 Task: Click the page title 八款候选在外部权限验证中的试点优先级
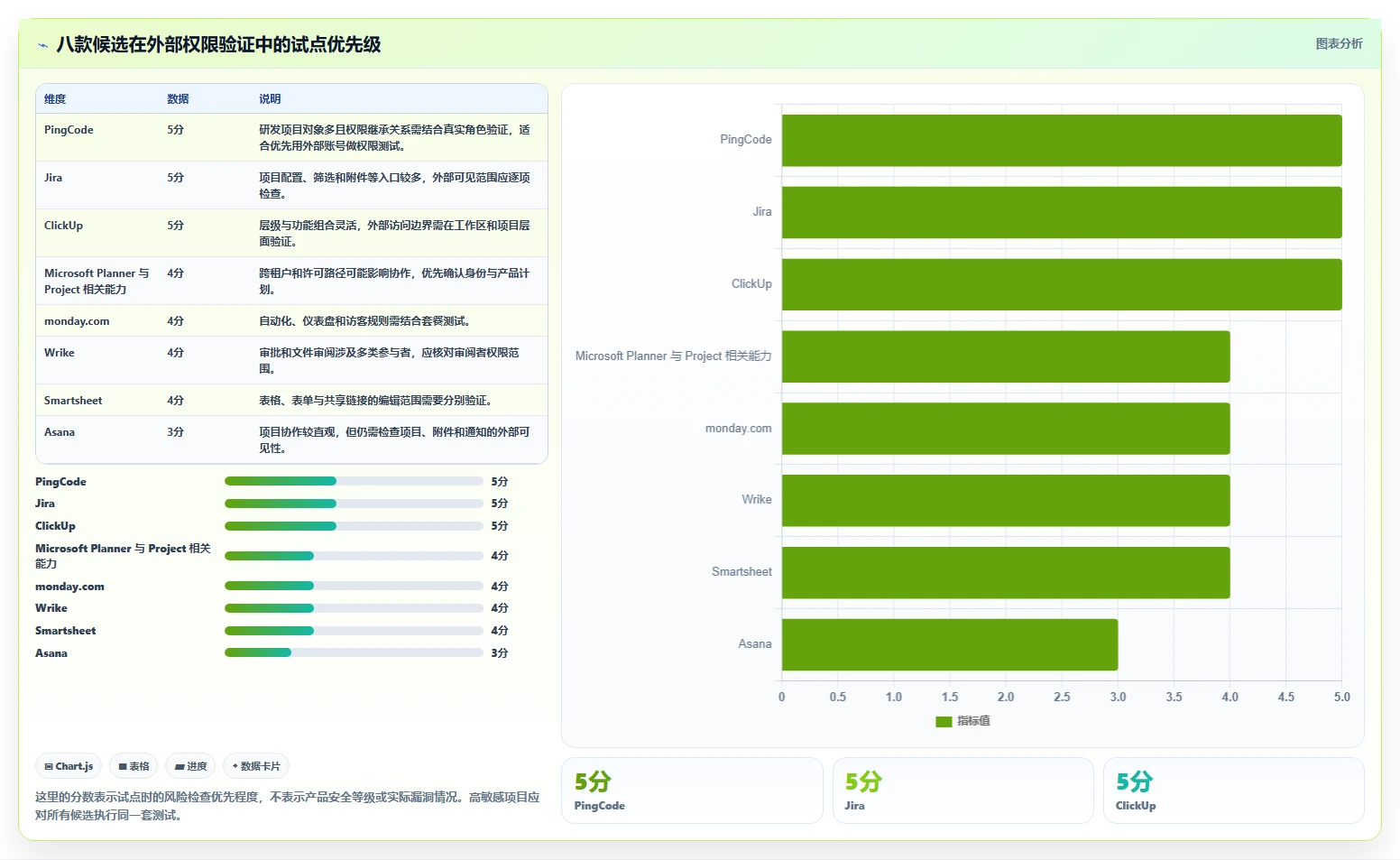click(218, 45)
